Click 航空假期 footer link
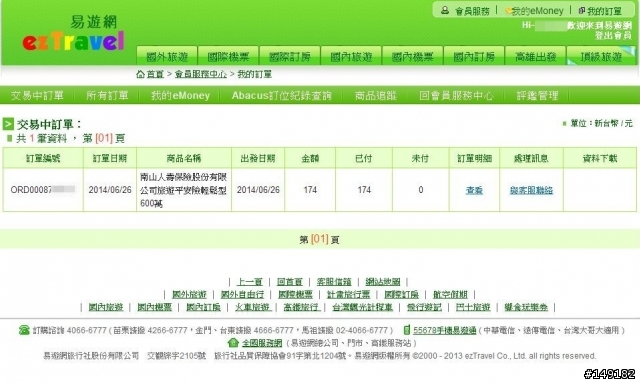The image size is (640, 382). pyautogui.click(x=450, y=294)
